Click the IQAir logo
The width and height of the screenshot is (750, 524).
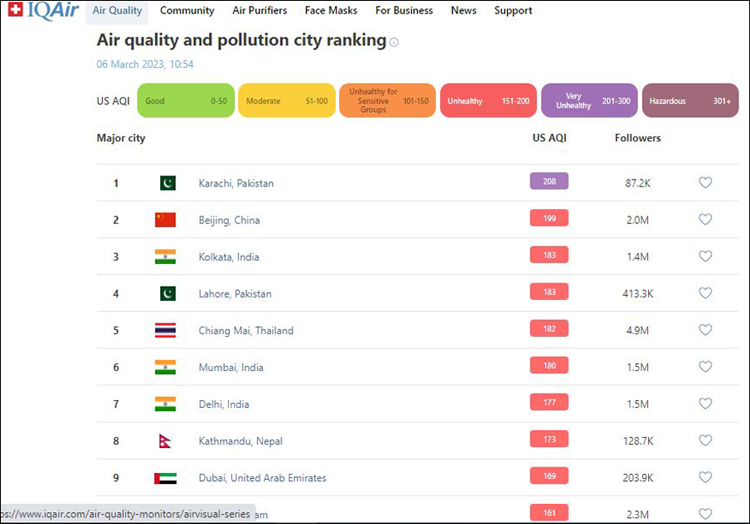[x=42, y=11]
